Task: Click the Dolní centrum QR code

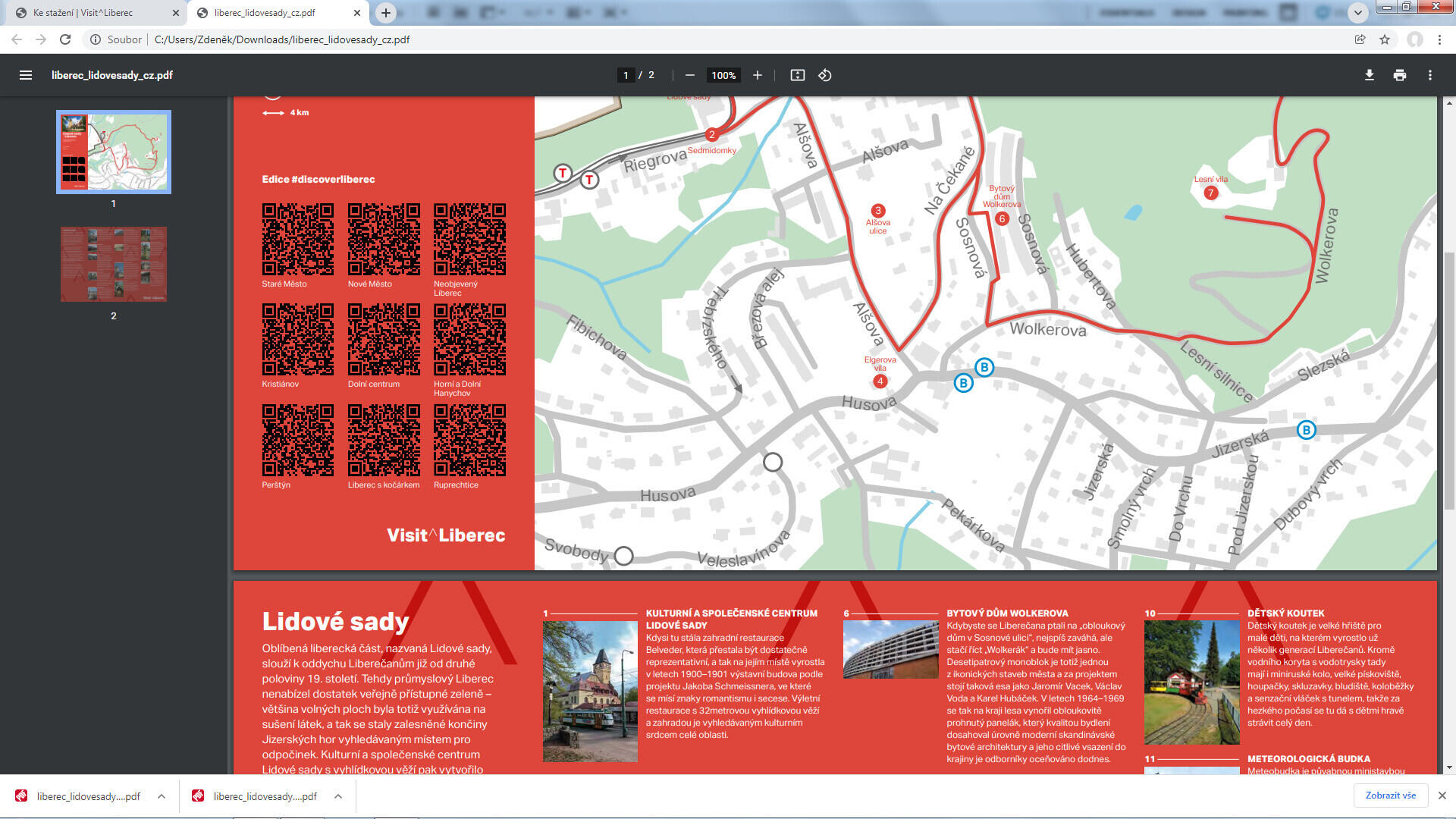Action: click(x=384, y=339)
